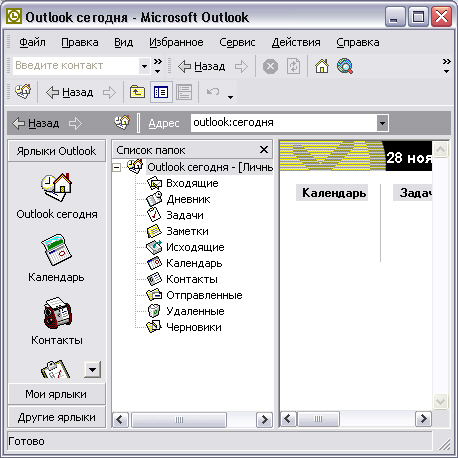Open the Действия menu
Viewport: 458px width, 458px height.
pos(296,42)
